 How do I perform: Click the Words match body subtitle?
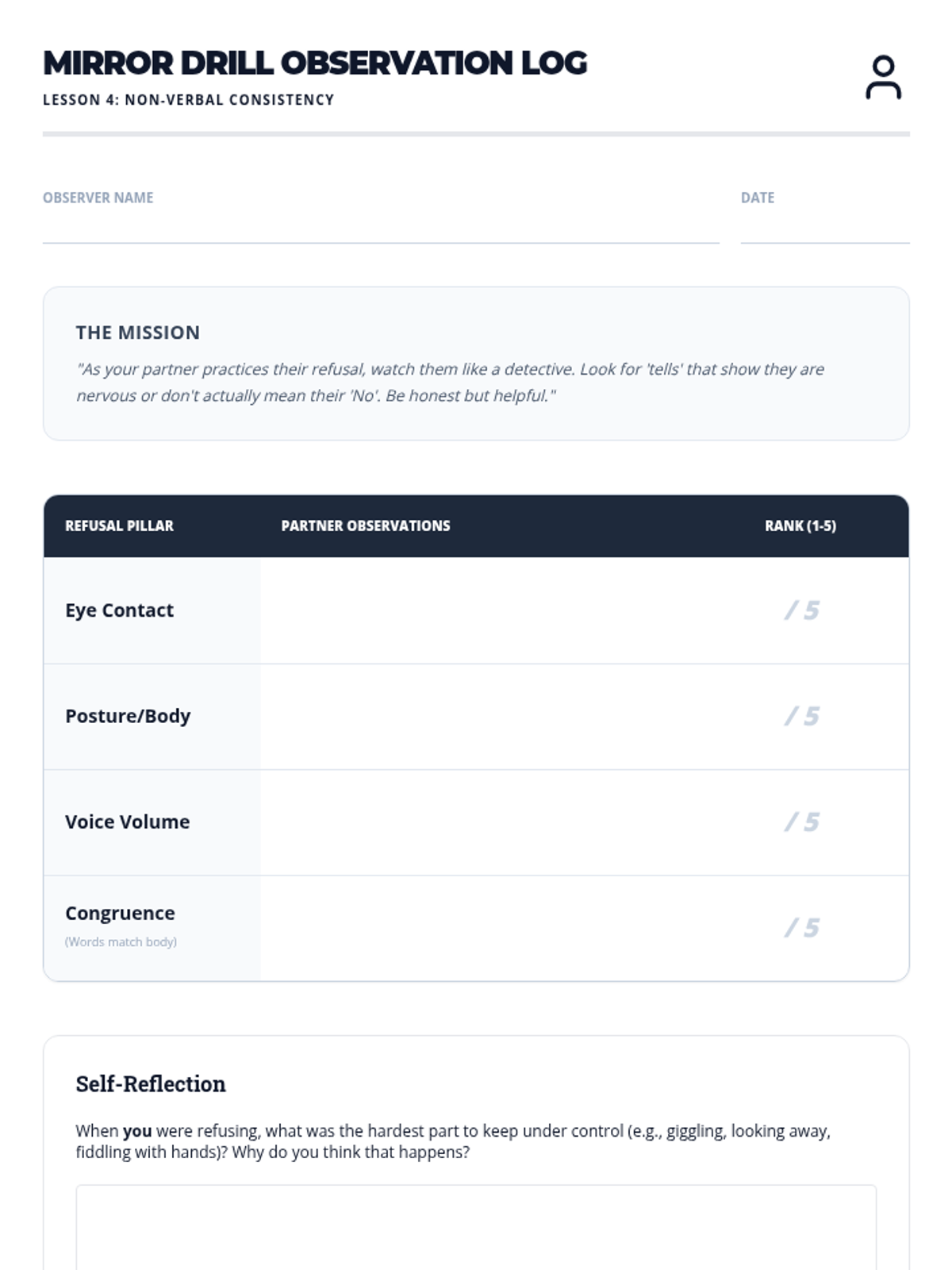coord(121,942)
